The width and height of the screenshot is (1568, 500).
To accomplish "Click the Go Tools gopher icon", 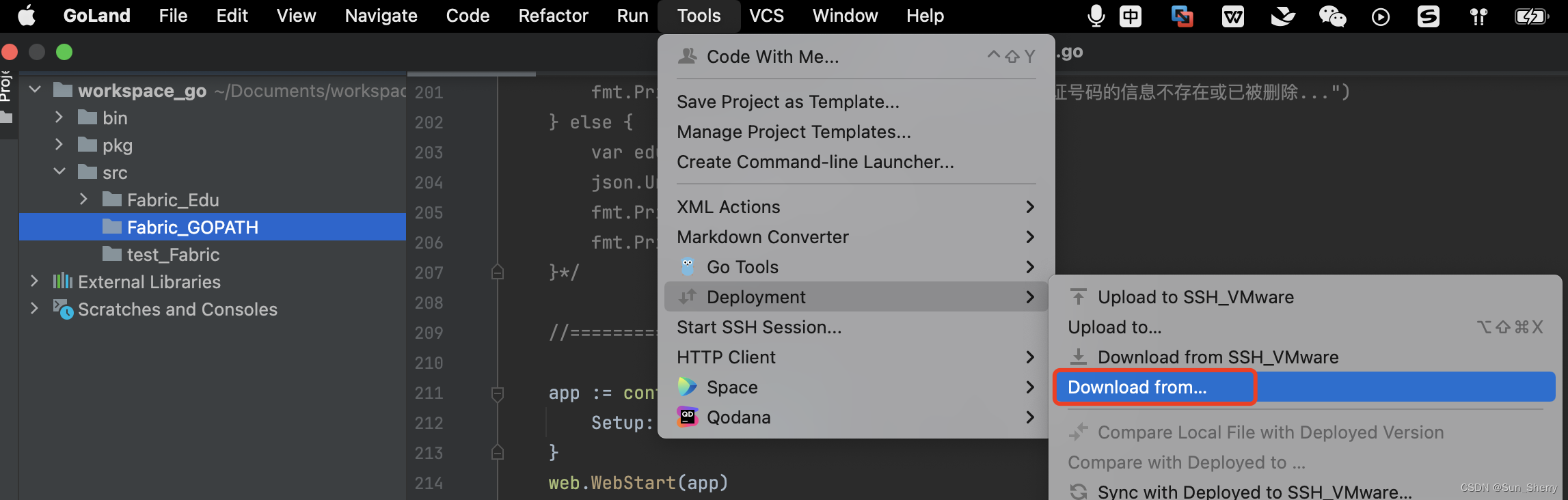I will tap(688, 266).
